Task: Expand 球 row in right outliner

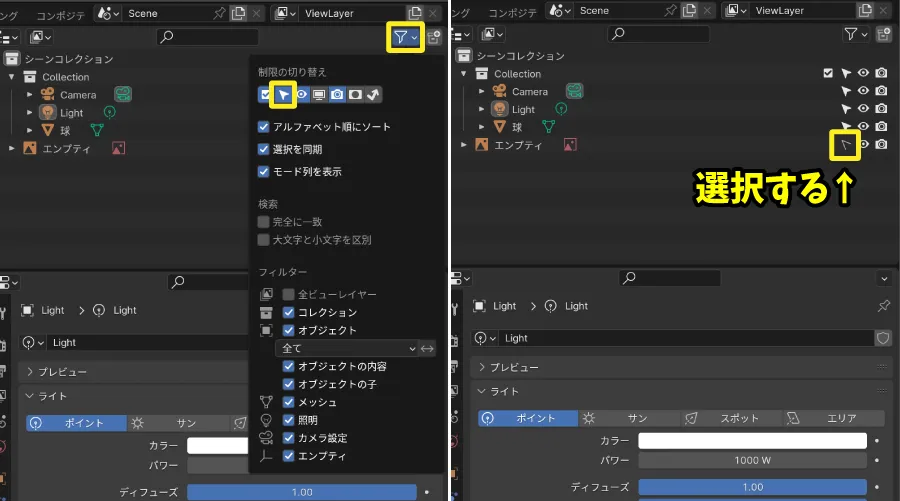Action: pos(482,127)
